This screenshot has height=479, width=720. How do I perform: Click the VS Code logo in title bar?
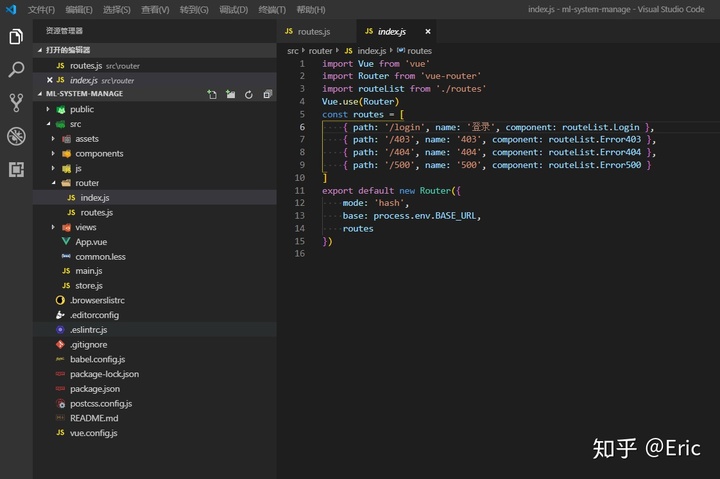pos(11,9)
